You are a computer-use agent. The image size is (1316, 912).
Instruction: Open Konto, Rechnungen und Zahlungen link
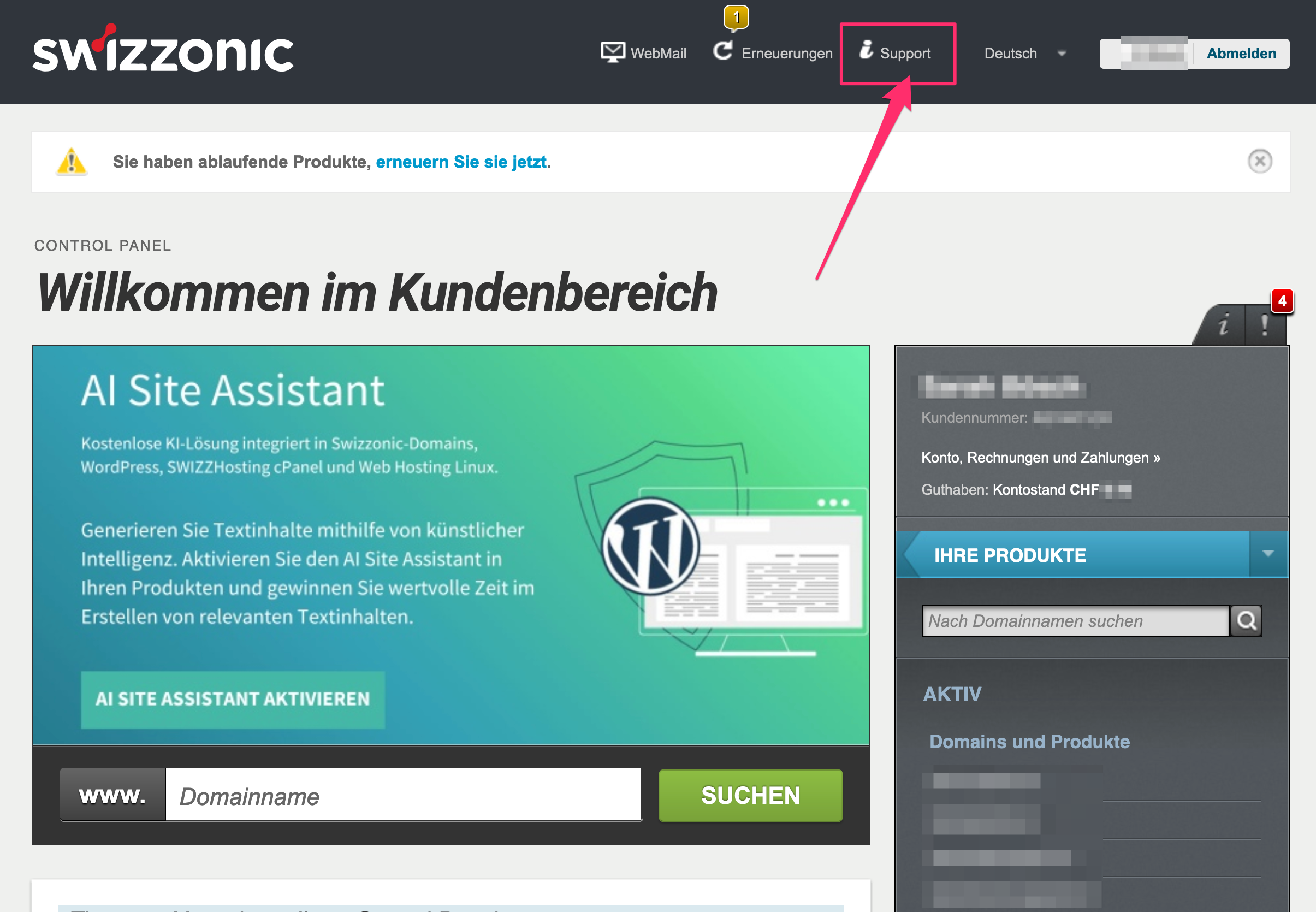point(1041,457)
